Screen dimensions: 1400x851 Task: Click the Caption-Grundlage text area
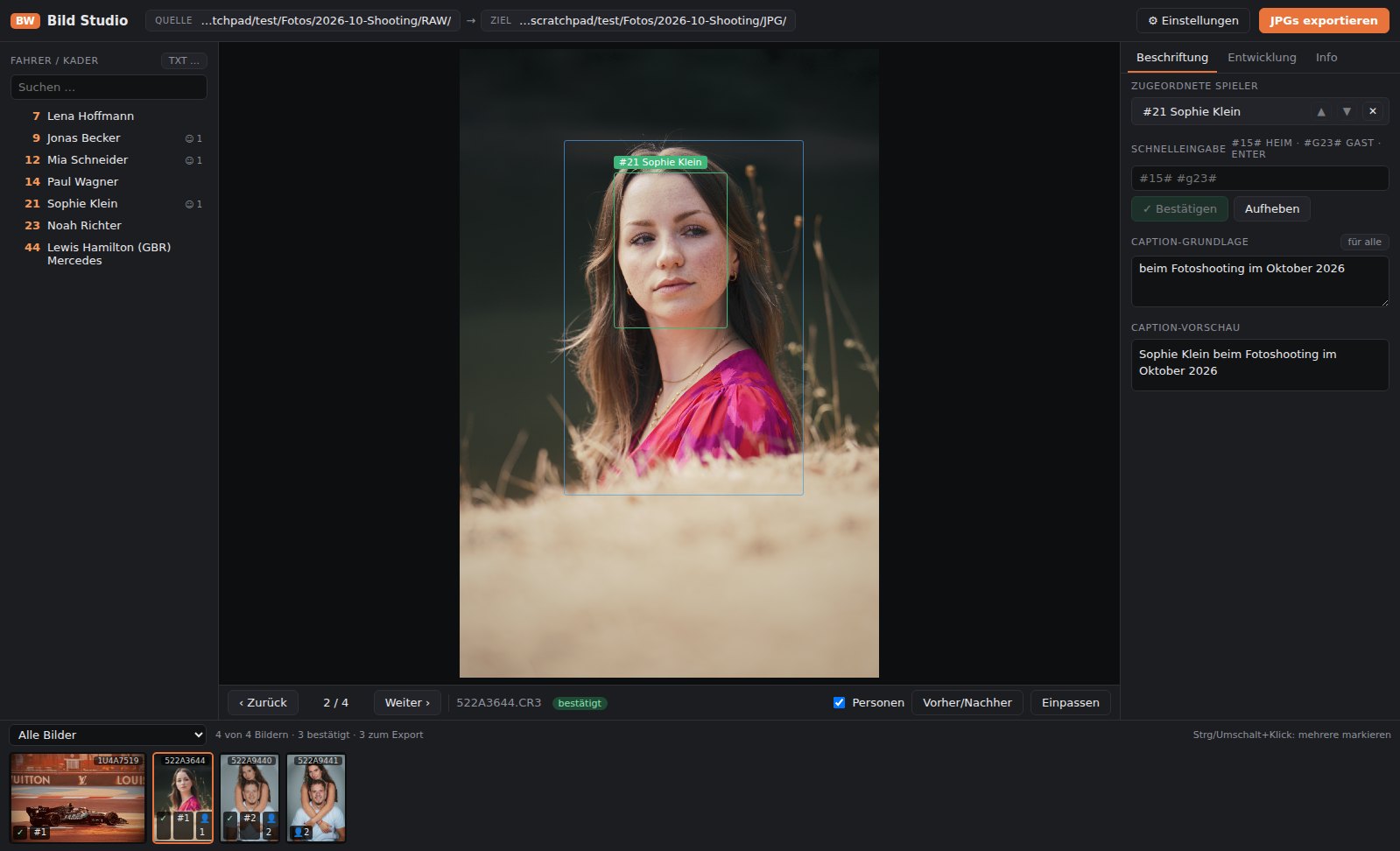coord(1260,281)
